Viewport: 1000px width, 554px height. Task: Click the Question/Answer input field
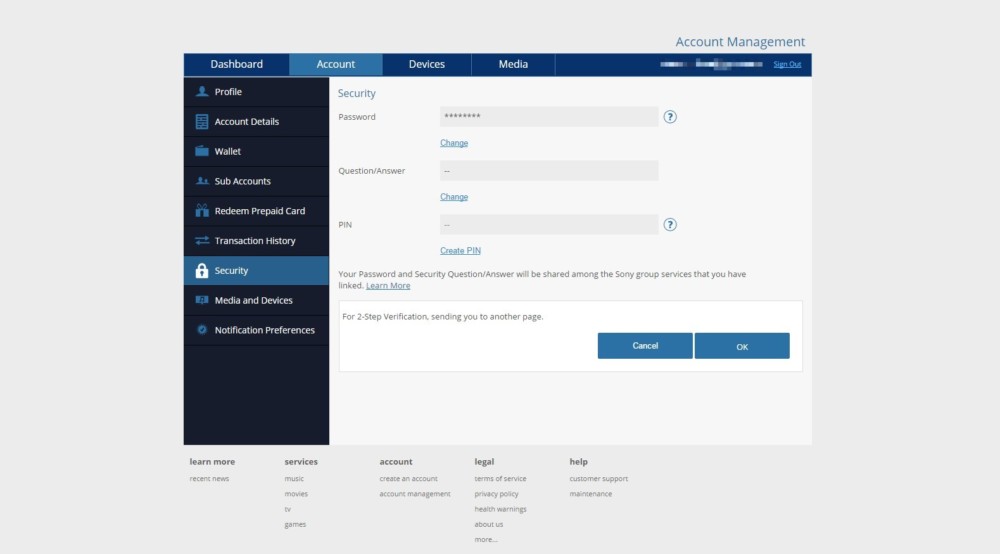(x=549, y=171)
